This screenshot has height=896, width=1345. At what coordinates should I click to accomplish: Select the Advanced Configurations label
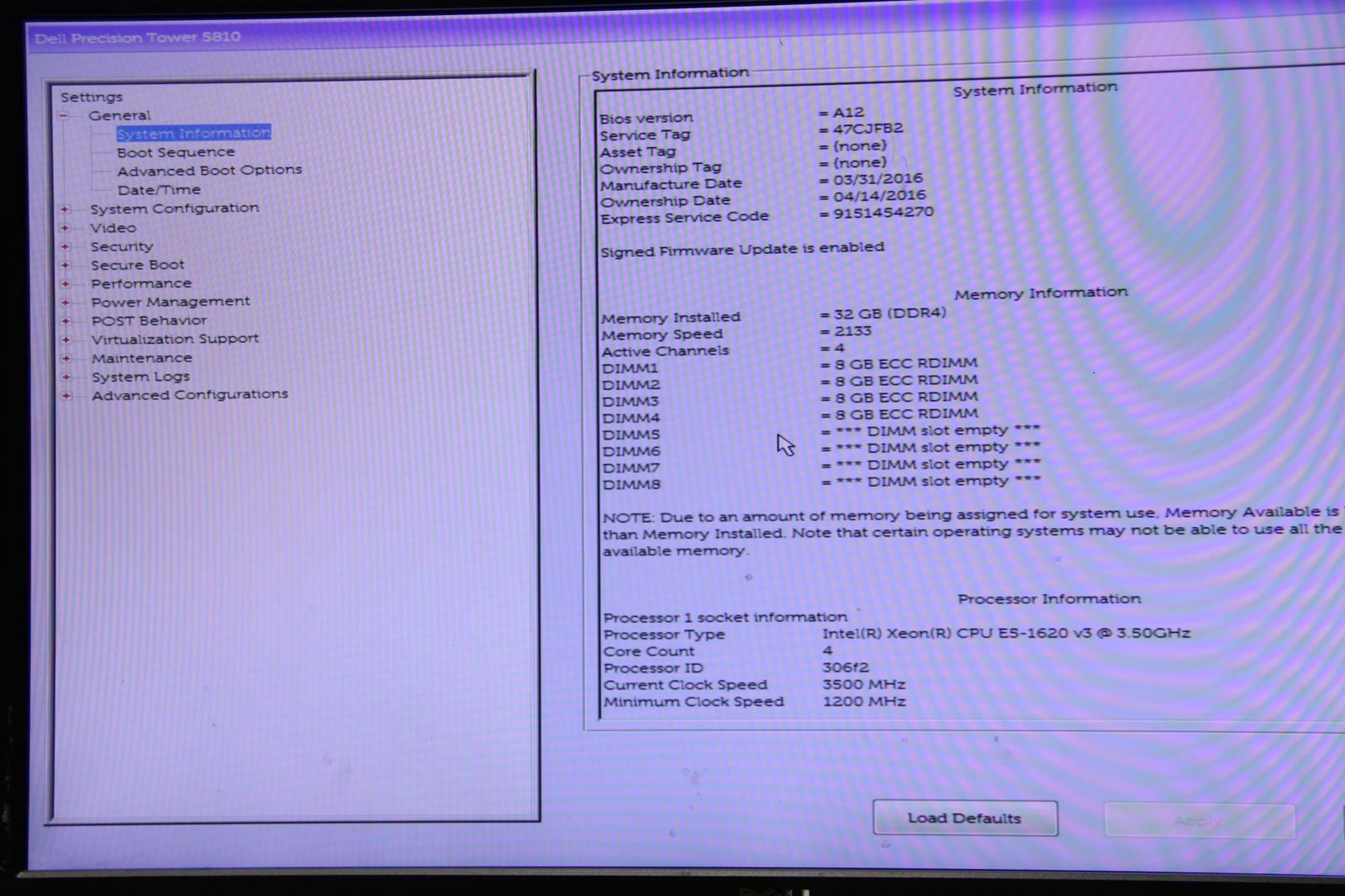click(190, 394)
